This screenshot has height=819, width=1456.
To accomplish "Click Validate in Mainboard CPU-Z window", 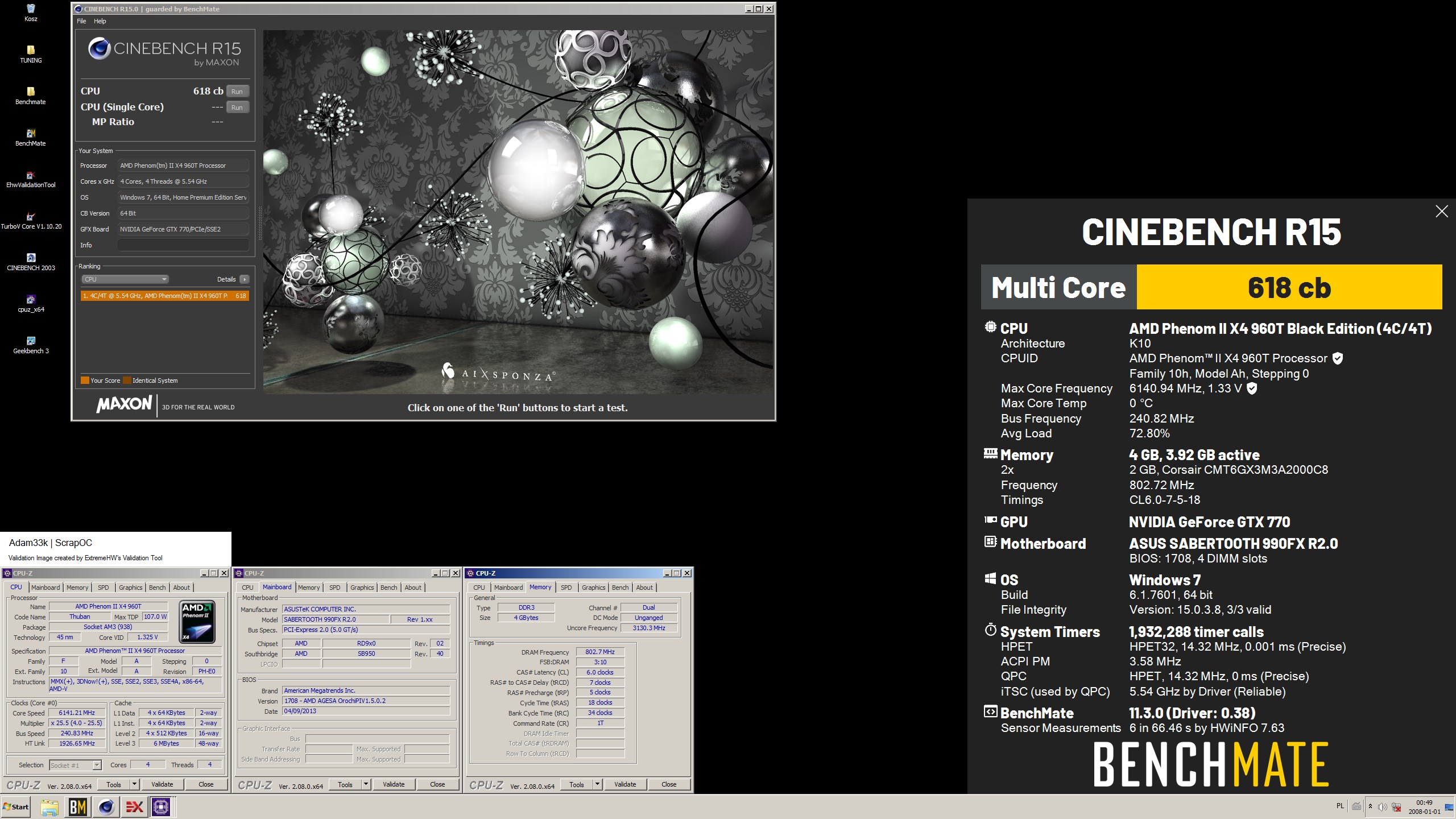I will coord(394,784).
